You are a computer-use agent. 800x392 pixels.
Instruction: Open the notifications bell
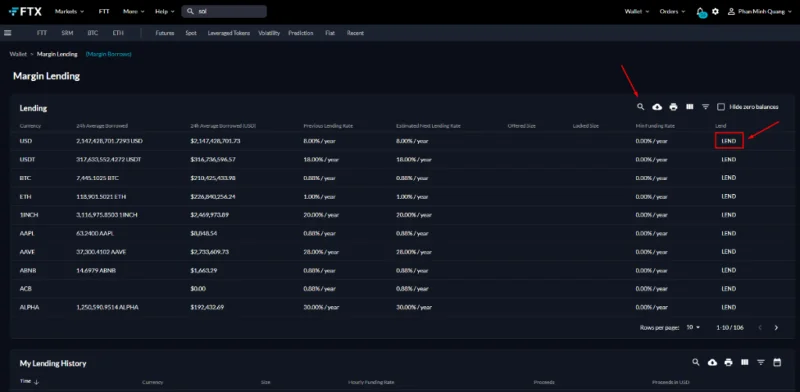point(702,12)
